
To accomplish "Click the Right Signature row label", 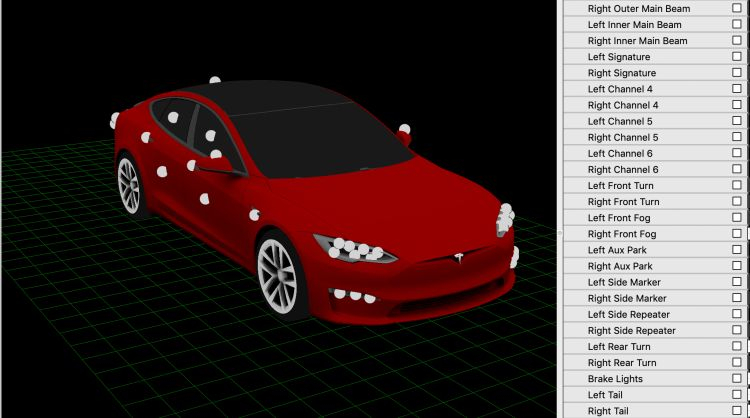I will 621,73.
